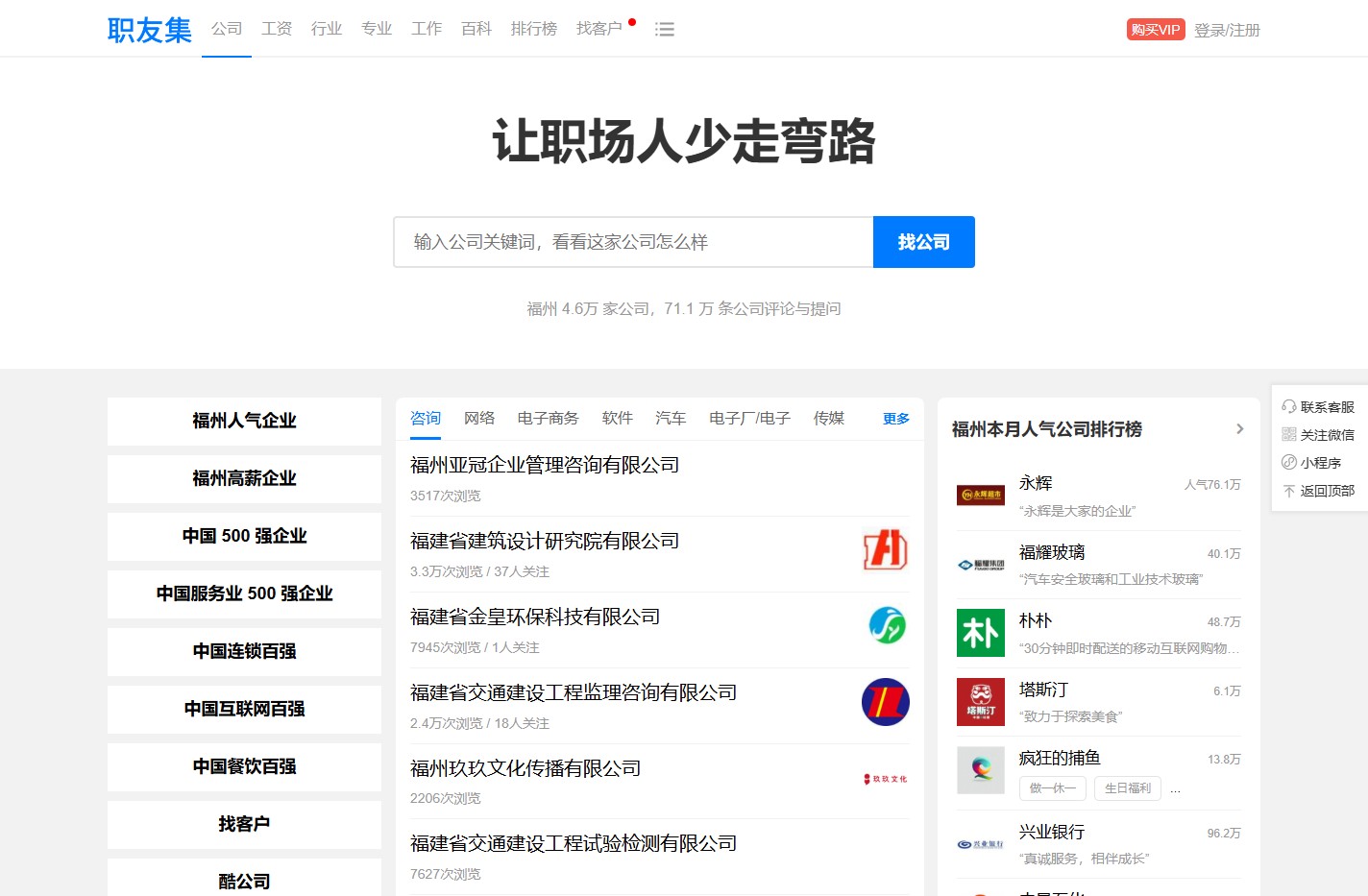Open 福建省金皇环保科技有限公司 listing
Image resolution: width=1368 pixels, height=896 pixels.
click(535, 617)
